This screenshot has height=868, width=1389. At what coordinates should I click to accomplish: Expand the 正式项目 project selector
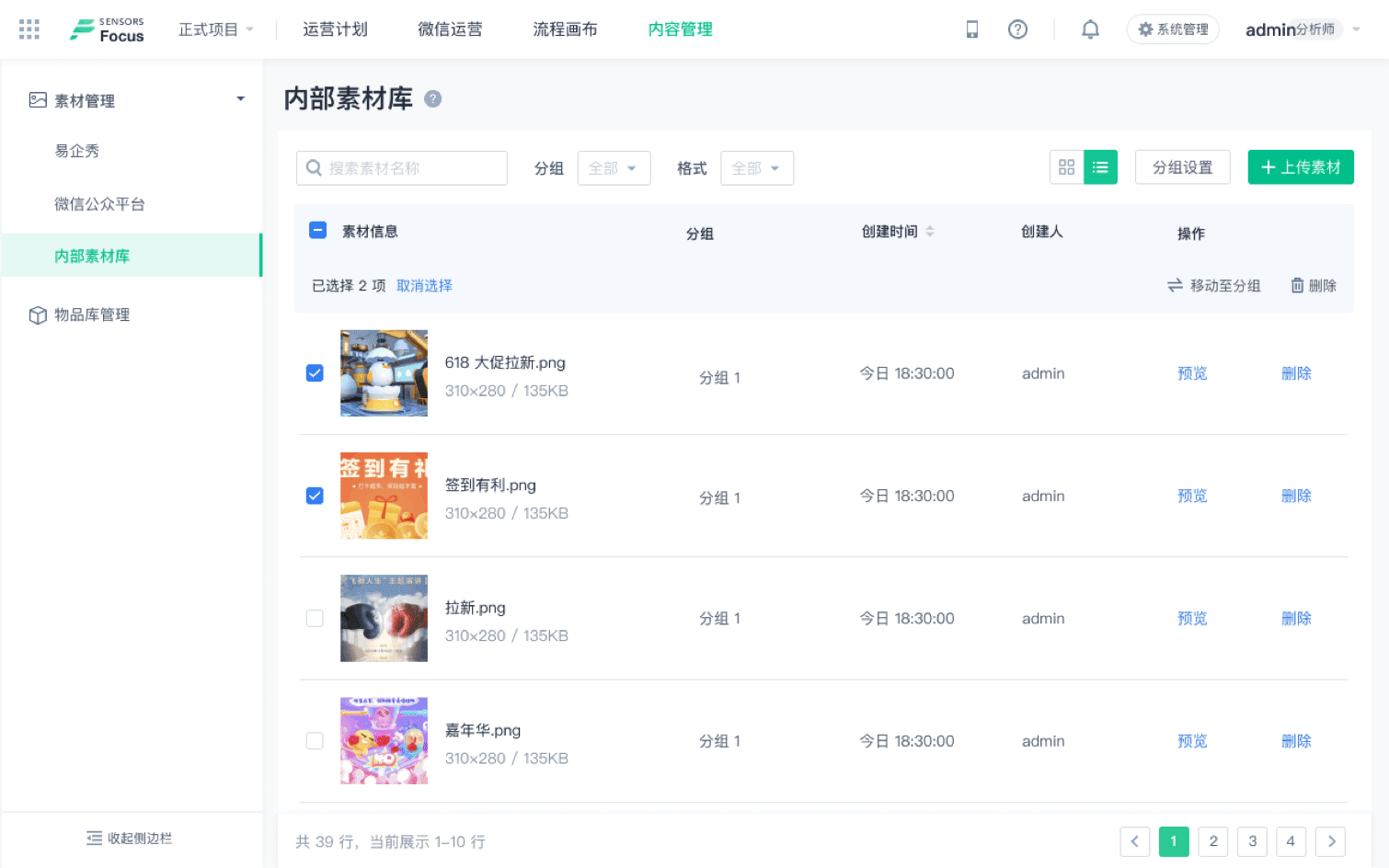(216, 29)
